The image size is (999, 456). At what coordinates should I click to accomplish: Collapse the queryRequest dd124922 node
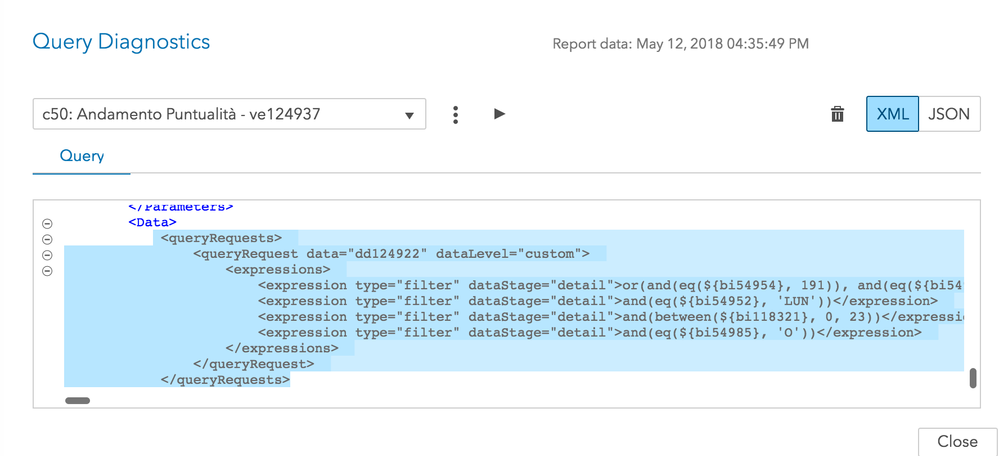click(47, 255)
